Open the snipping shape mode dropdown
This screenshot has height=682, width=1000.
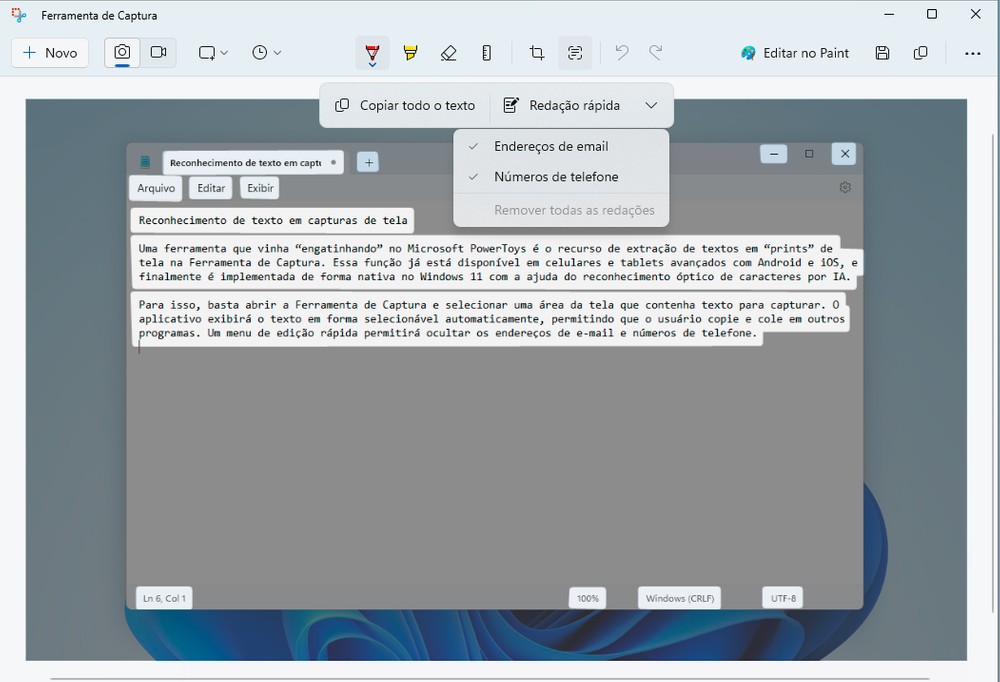click(x=213, y=53)
